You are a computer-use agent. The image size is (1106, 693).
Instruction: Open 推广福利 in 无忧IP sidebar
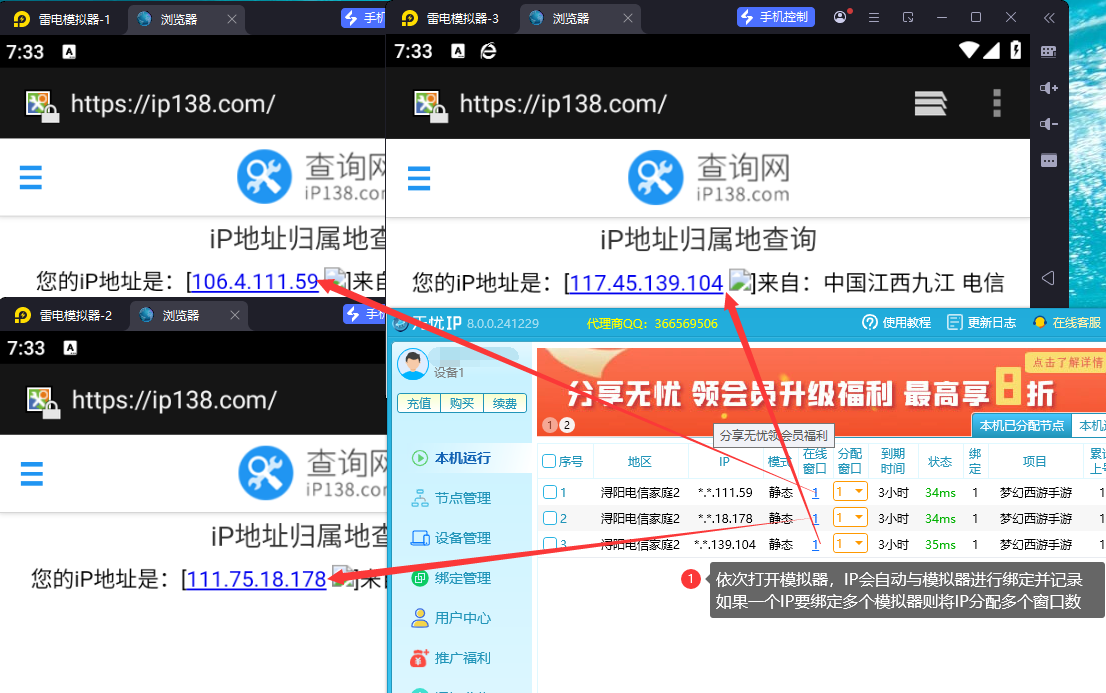coord(451,658)
